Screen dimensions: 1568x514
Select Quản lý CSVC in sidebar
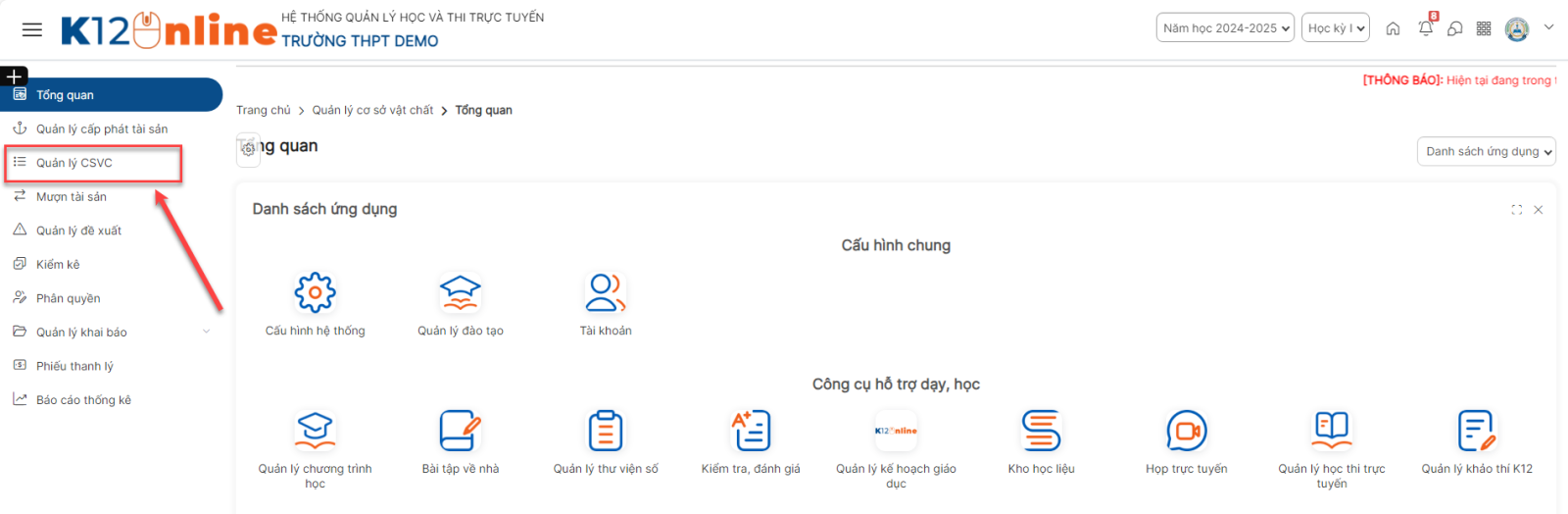point(74,163)
